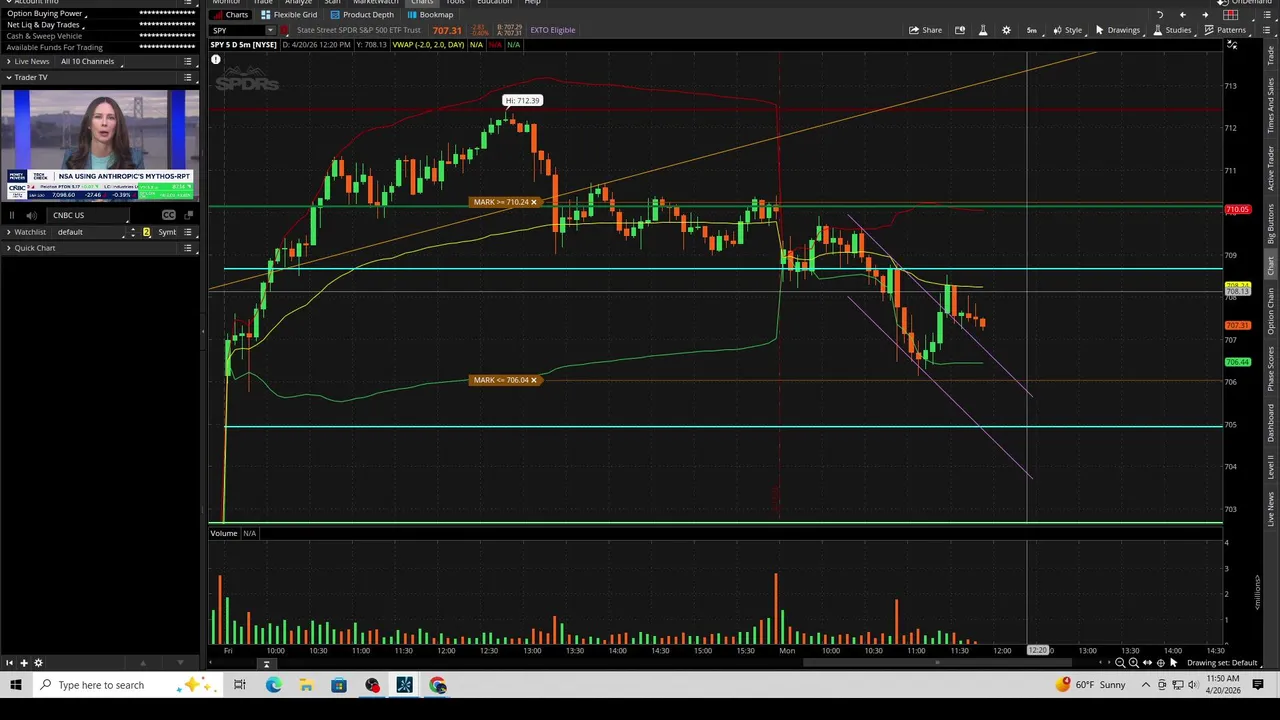Click the SPY symbol input field
Screen dimensions: 1280x720
[x=237, y=30]
